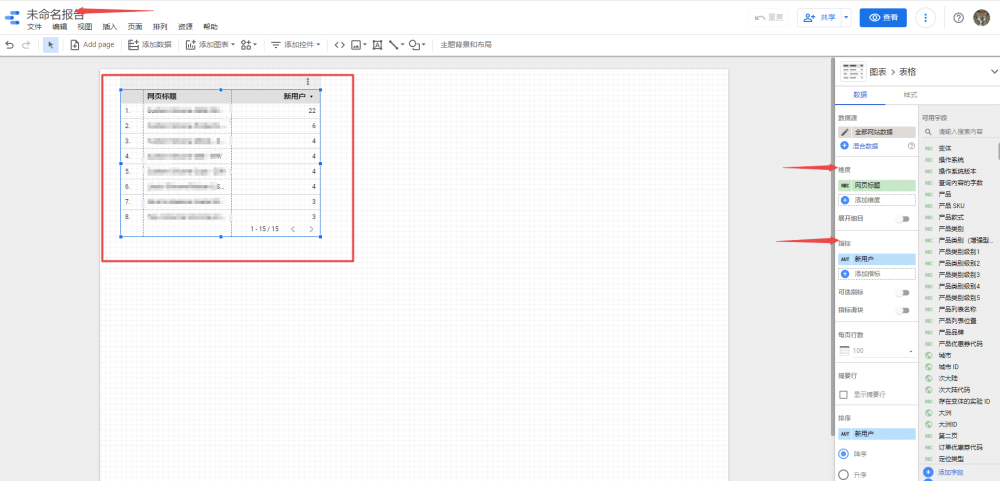Image resolution: width=1000 pixels, height=481 pixels.
Task: Click the undo arrow in toolbar
Action: (10, 45)
